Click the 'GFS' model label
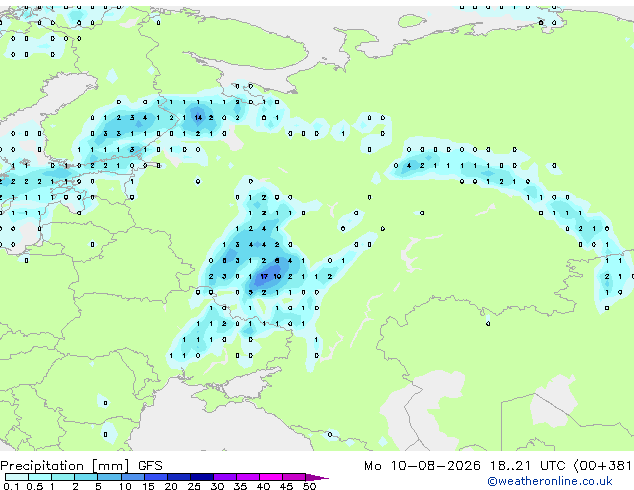The height and width of the screenshot is (490, 634). click(x=150, y=466)
